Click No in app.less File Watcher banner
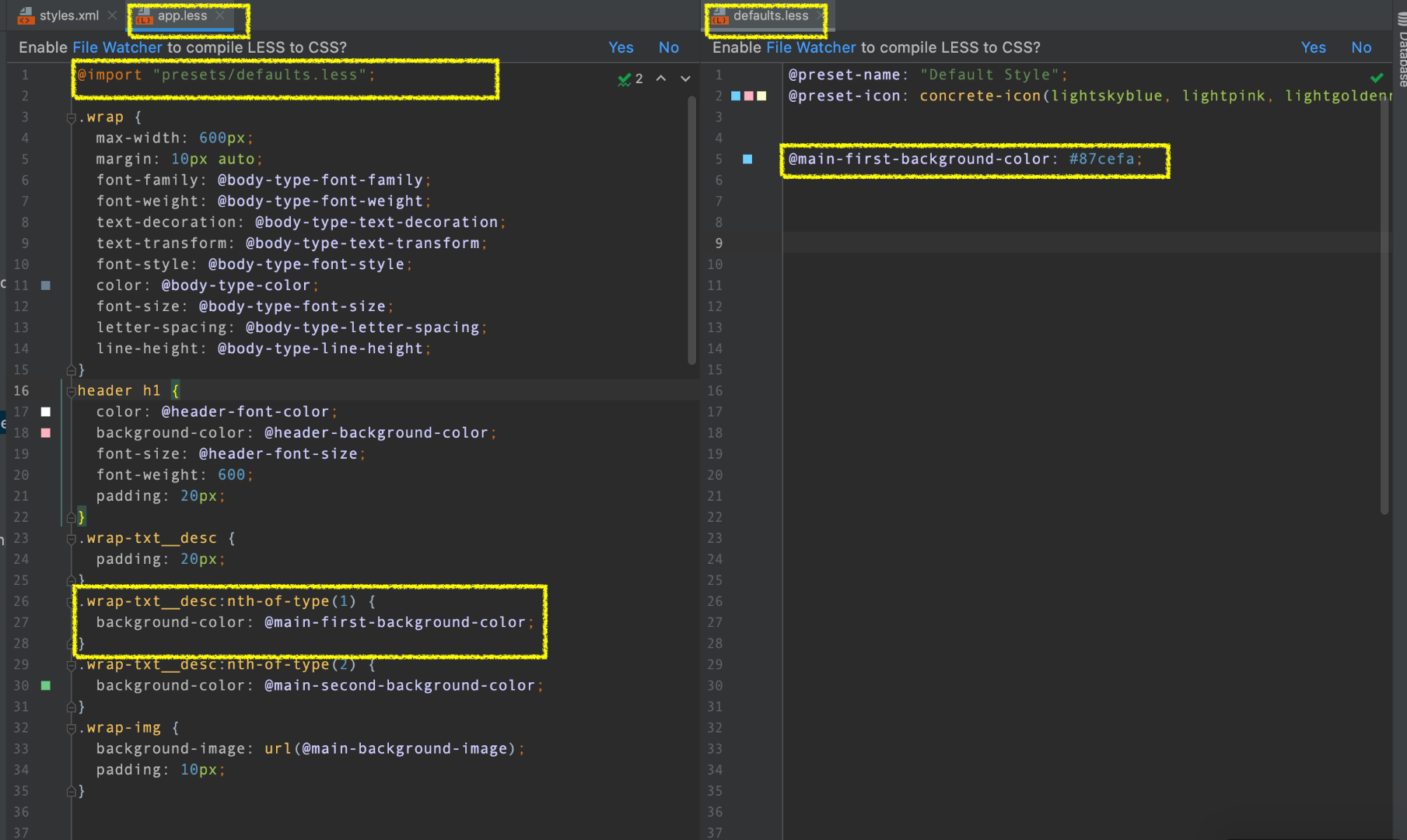The image size is (1407, 840). pyautogui.click(x=669, y=47)
